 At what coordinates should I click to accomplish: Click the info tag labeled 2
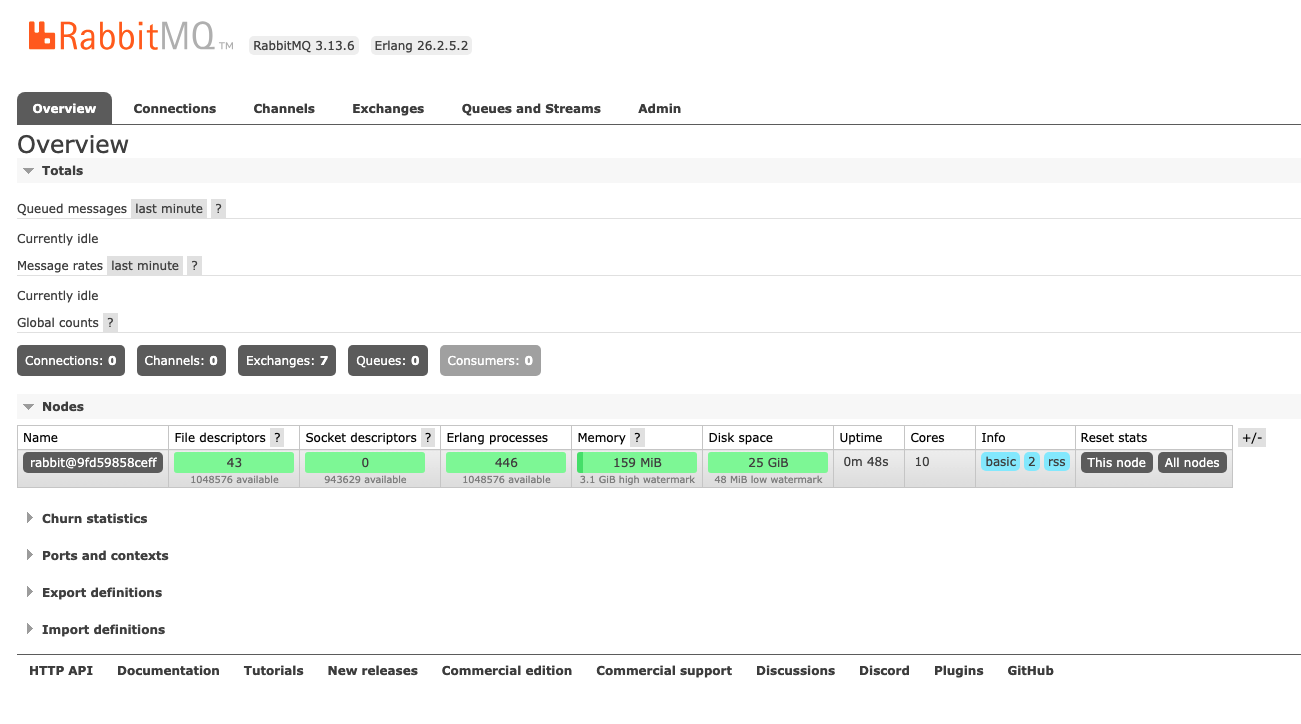click(x=1032, y=462)
